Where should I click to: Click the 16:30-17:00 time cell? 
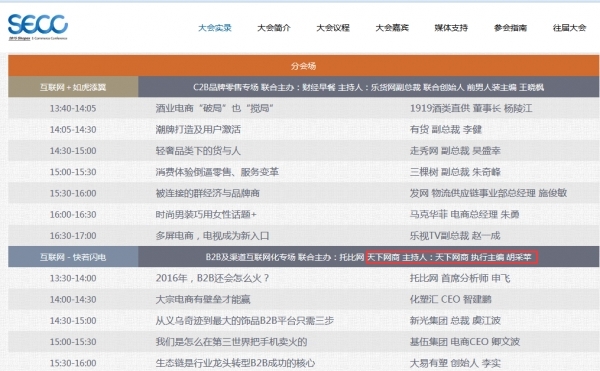click(73, 236)
